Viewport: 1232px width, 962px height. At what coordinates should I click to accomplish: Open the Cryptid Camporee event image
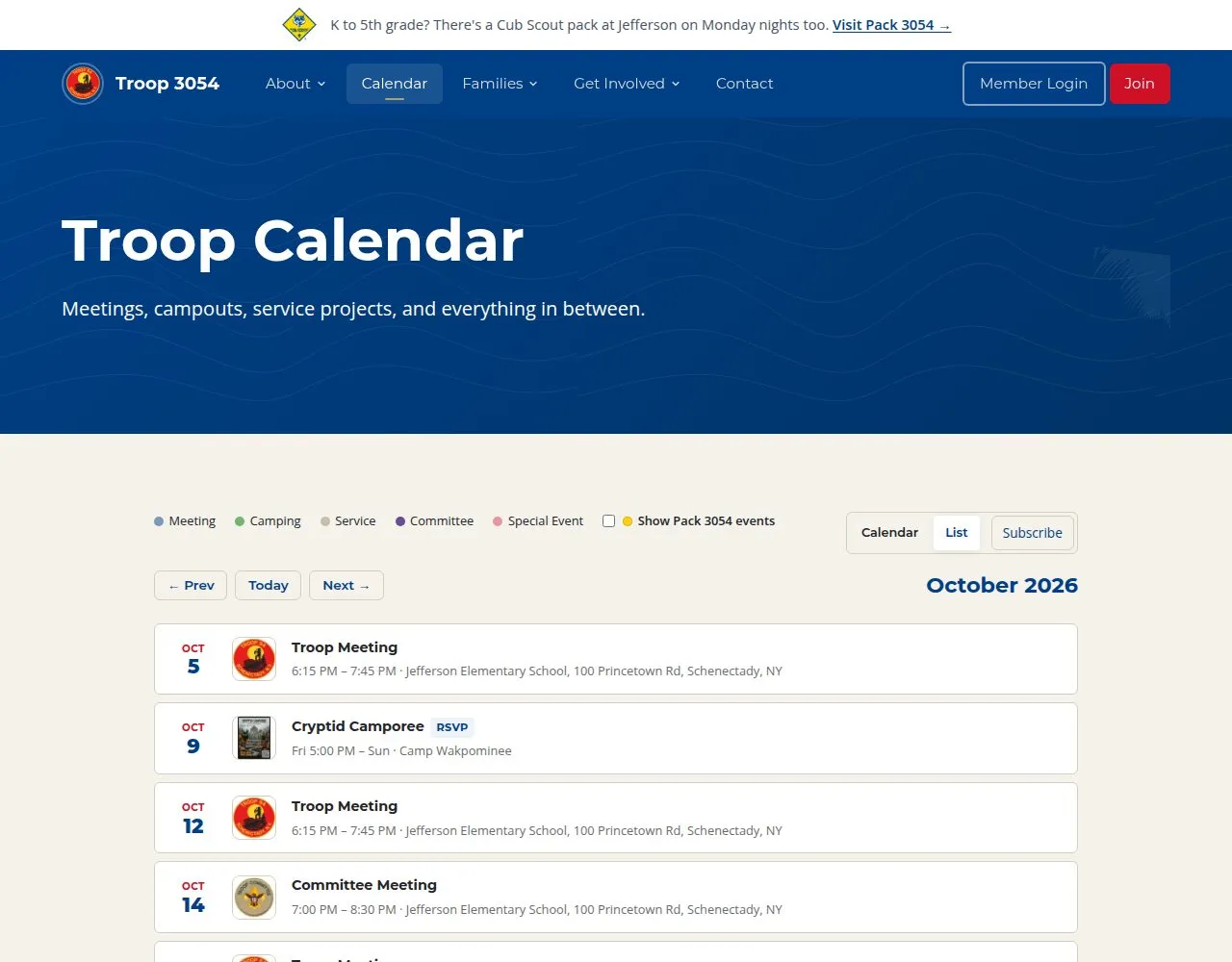tap(254, 738)
